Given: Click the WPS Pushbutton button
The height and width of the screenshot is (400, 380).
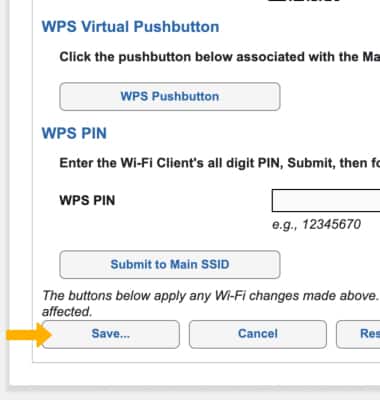Looking at the screenshot, I should pos(170,97).
